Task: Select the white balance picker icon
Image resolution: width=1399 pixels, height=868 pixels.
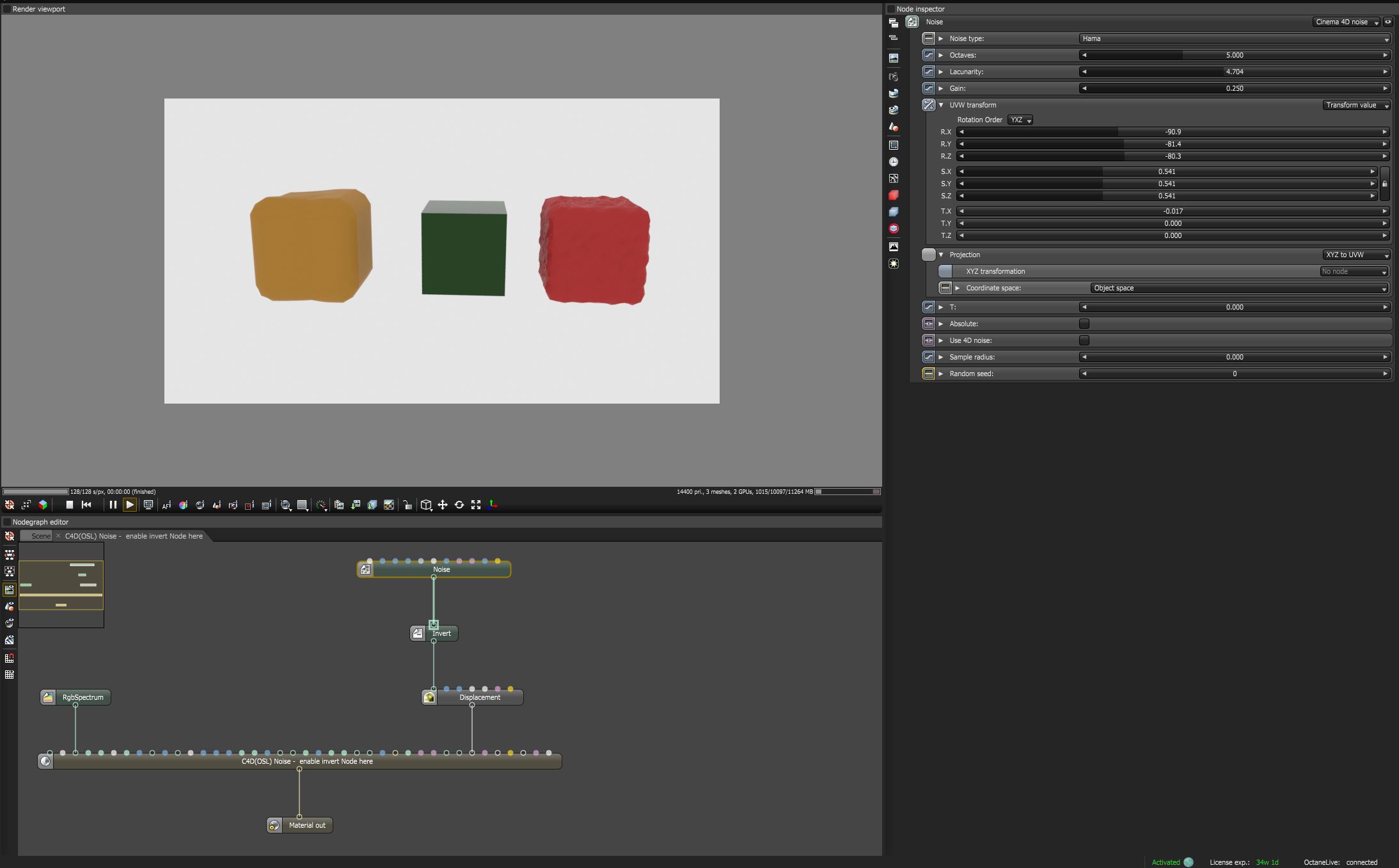Action: 183,505
